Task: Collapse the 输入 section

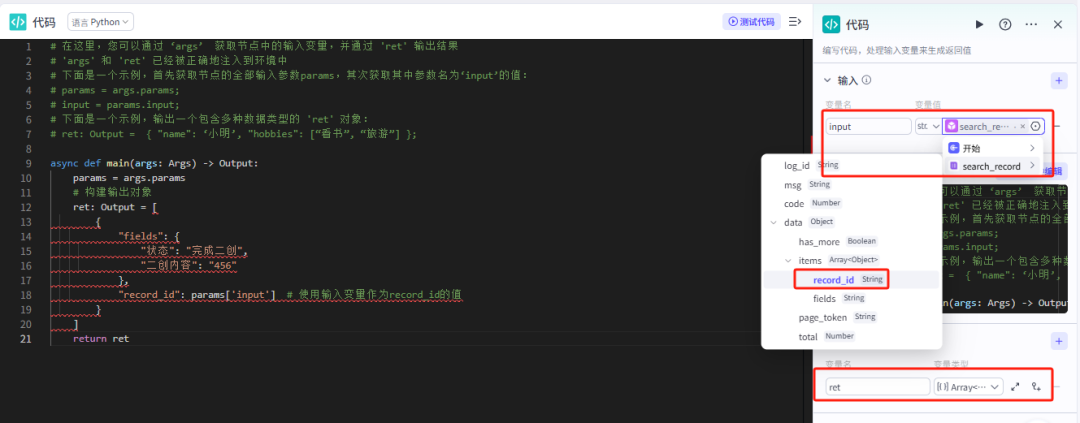Action: pos(827,81)
